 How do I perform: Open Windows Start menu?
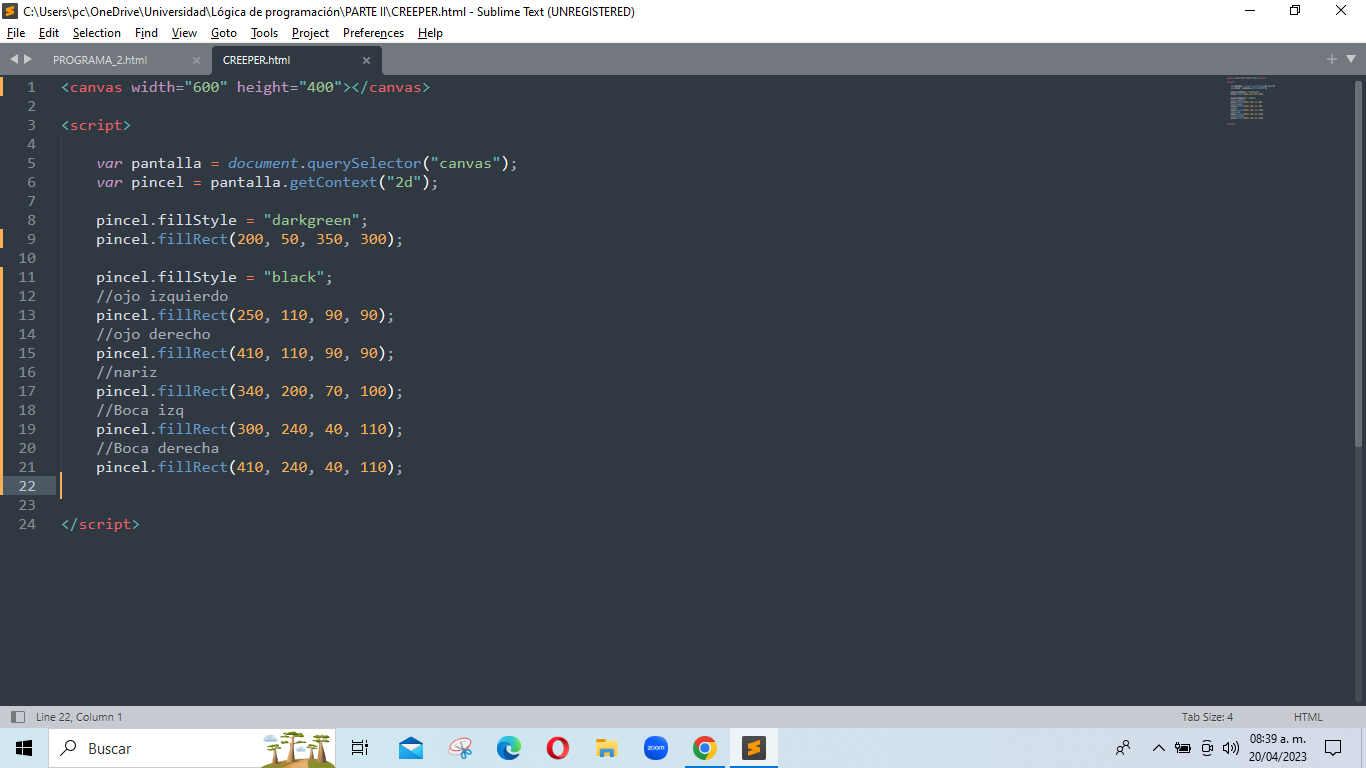[24, 748]
